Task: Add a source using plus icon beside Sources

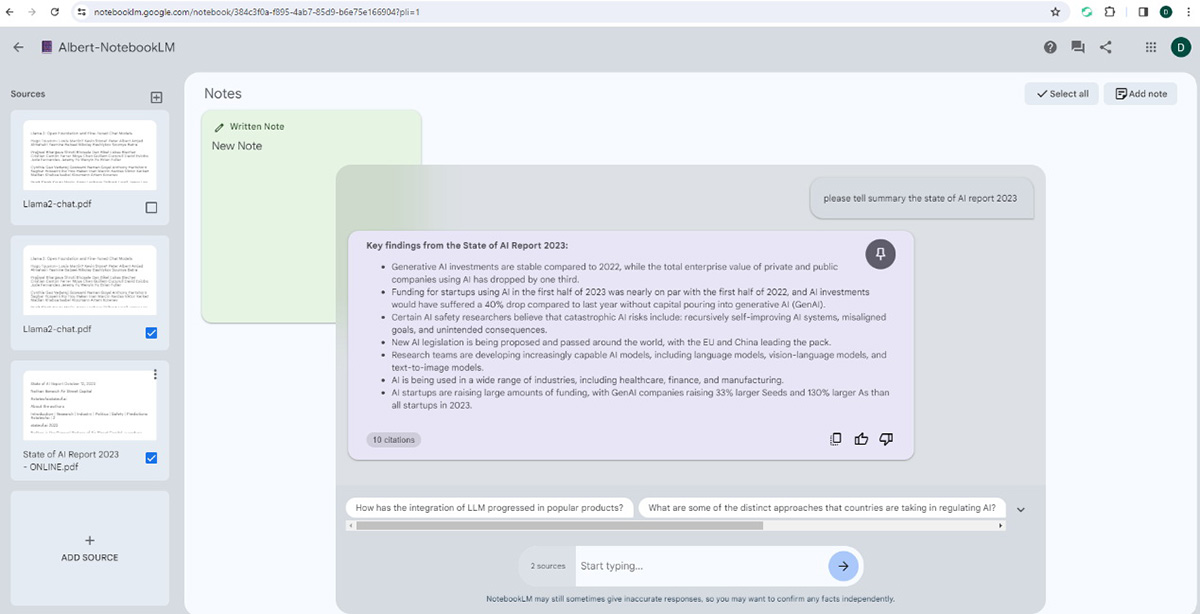Action: point(156,97)
